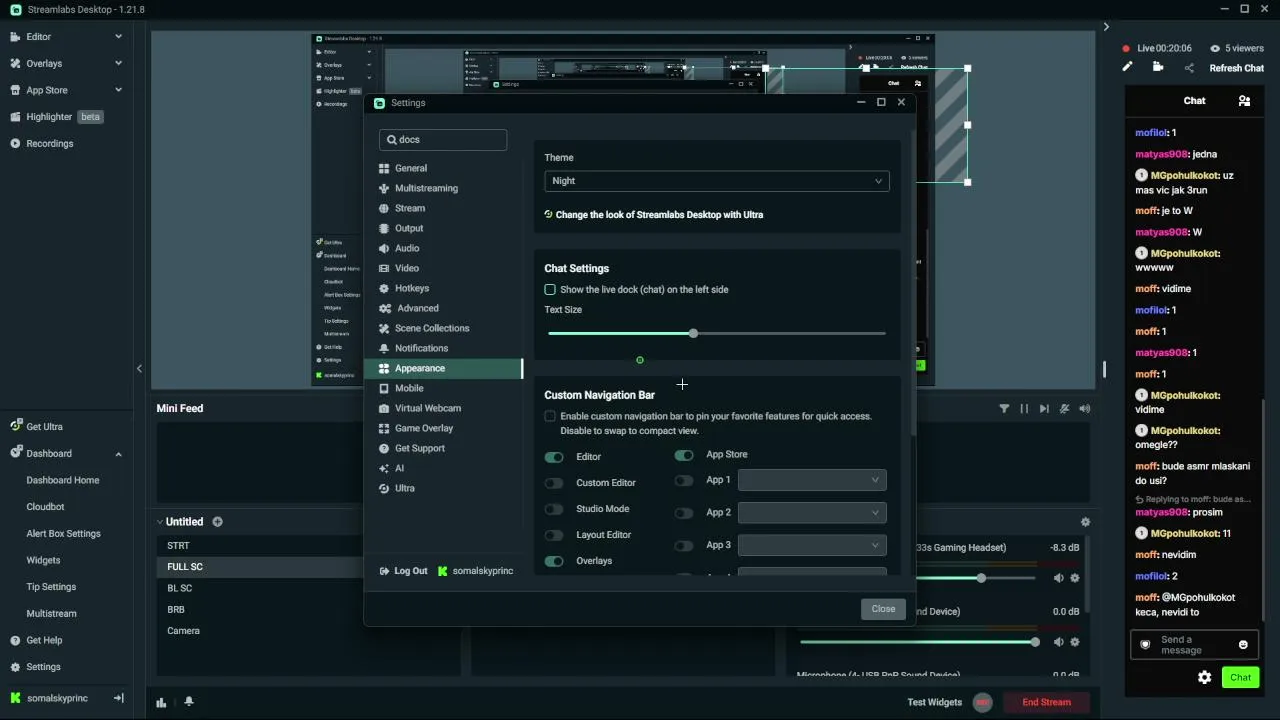Mute event sounds in Mini Feed
The height and width of the screenshot is (720, 1280).
tap(1065, 408)
